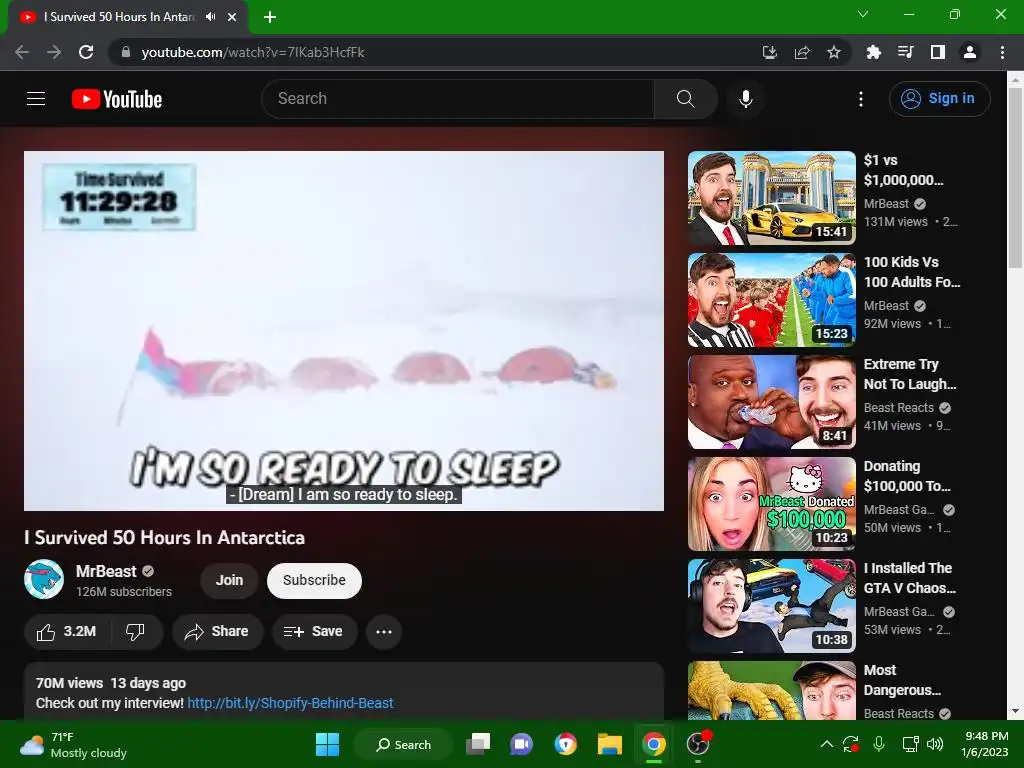Open taskbar Search box
Screen dimensions: 1024x768
[403, 744]
